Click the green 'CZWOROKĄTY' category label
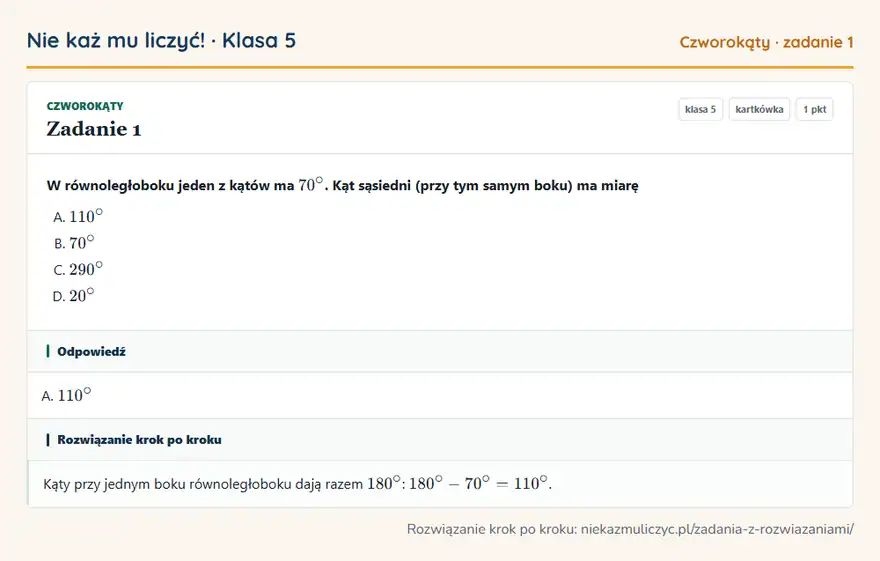 click(x=85, y=106)
